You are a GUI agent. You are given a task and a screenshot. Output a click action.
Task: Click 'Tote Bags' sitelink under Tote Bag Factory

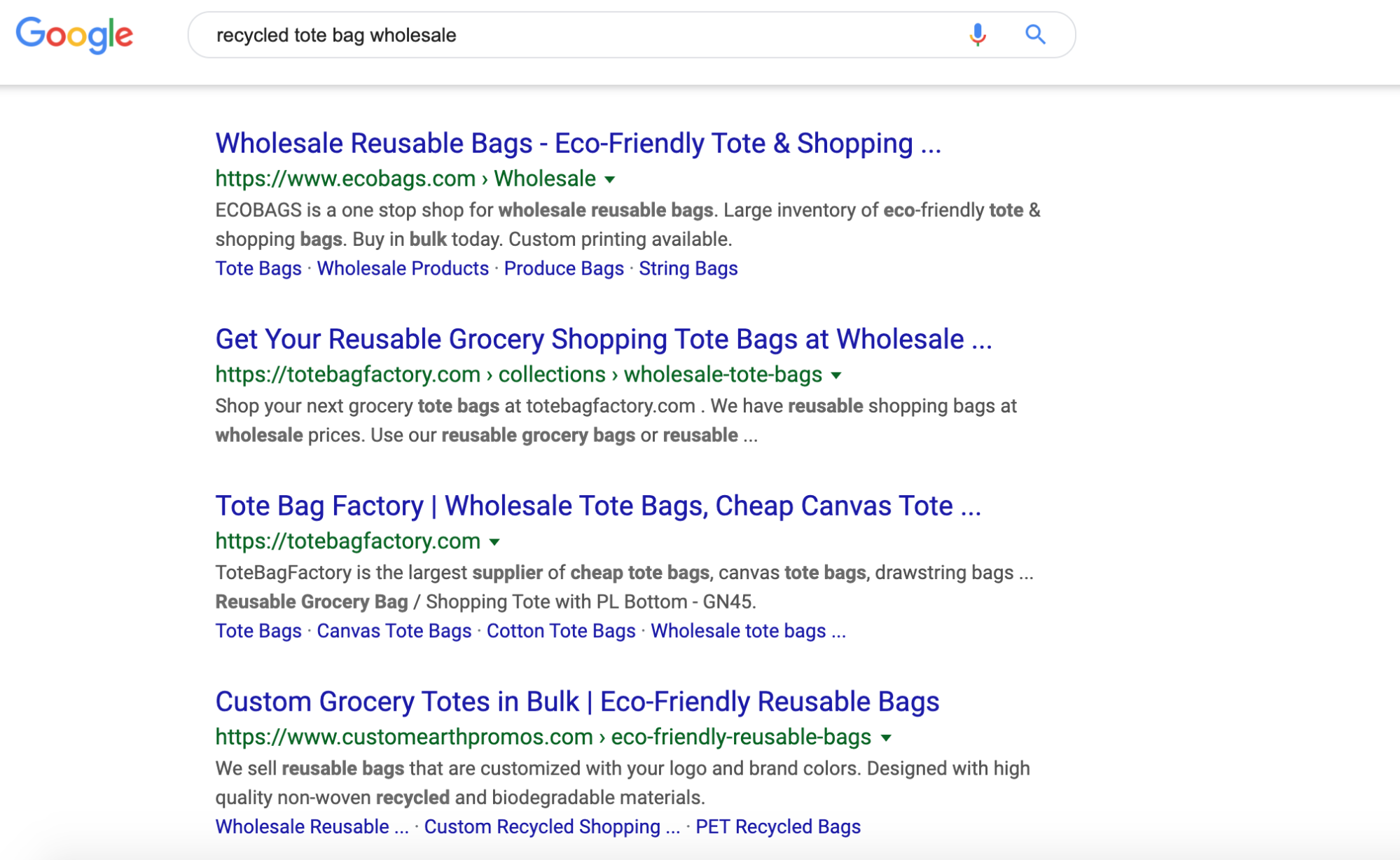pos(258,631)
